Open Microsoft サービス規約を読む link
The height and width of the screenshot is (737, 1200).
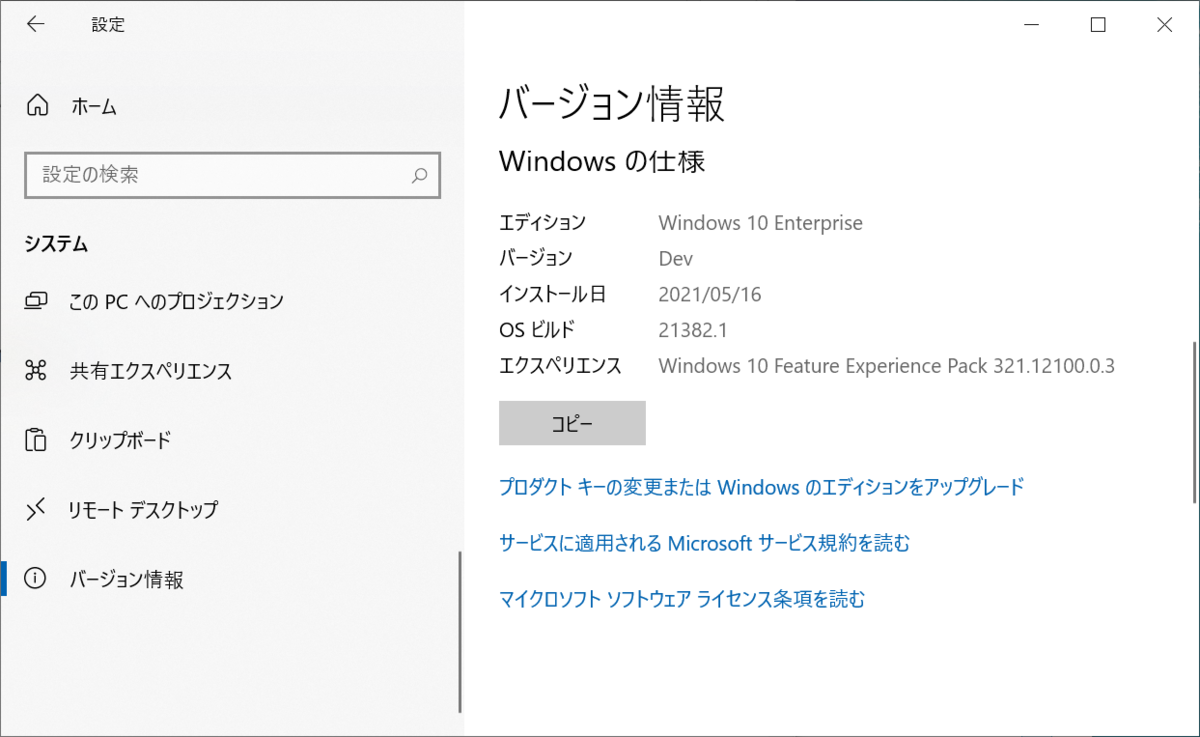pos(704,543)
